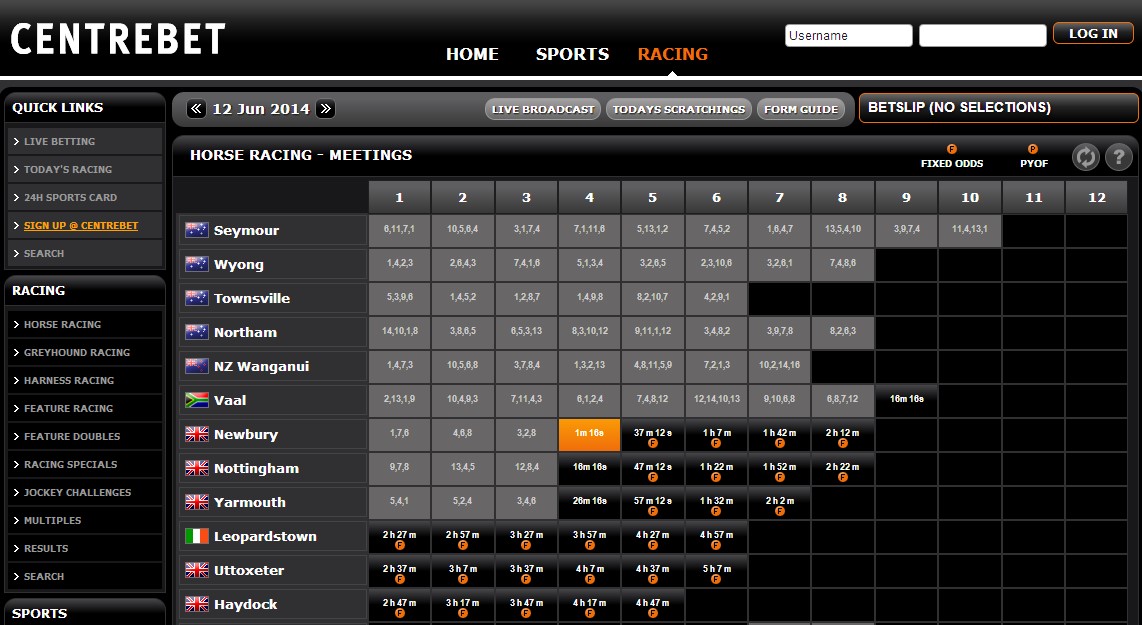Image resolution: width=1142 pixels, height=625 pixels.
Task: Open Search in Quick Links
Action: click(x=84, y=253)
